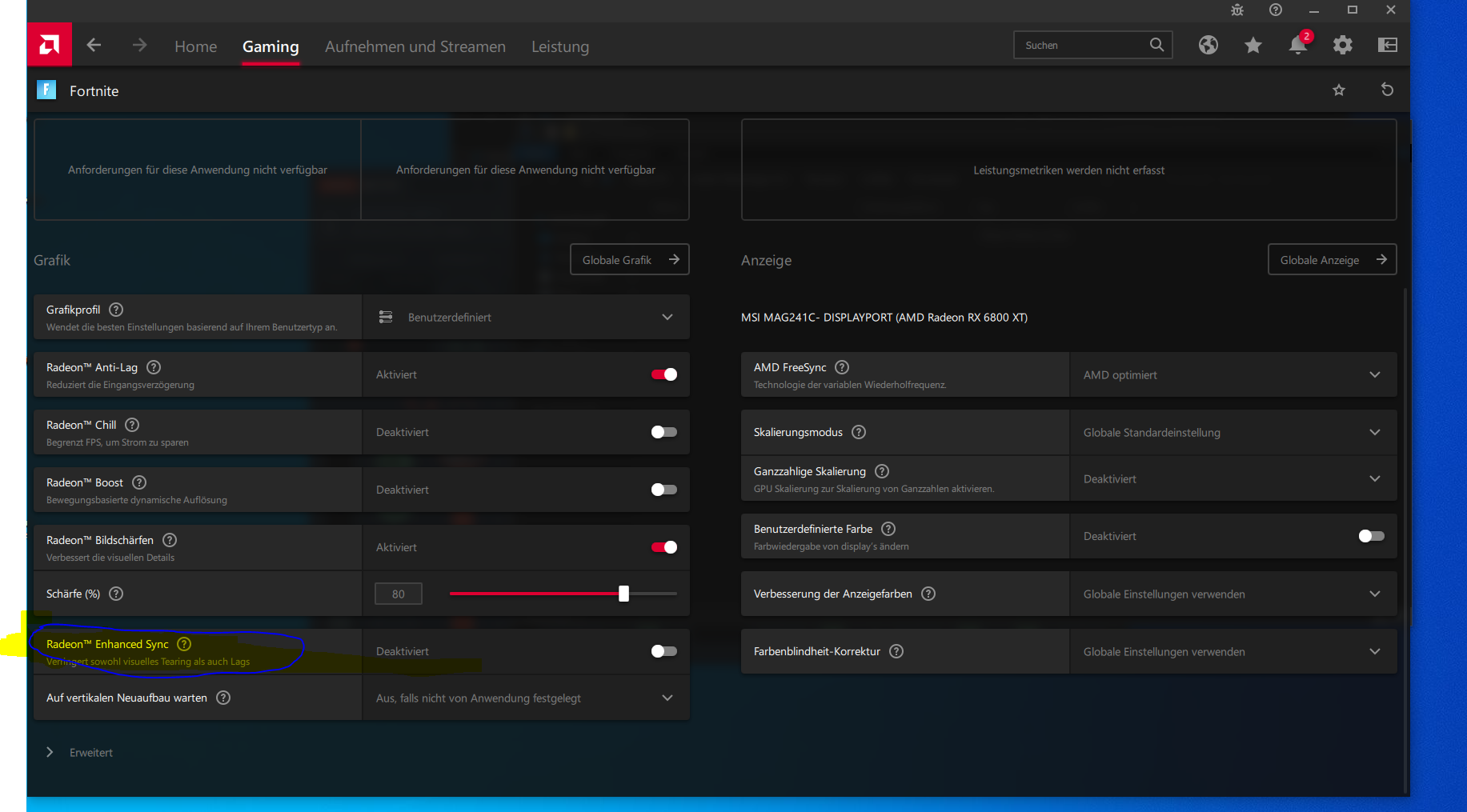Click the bug report icon
The height and width of the screenshot is (812, 1467).
(1237, 10)
